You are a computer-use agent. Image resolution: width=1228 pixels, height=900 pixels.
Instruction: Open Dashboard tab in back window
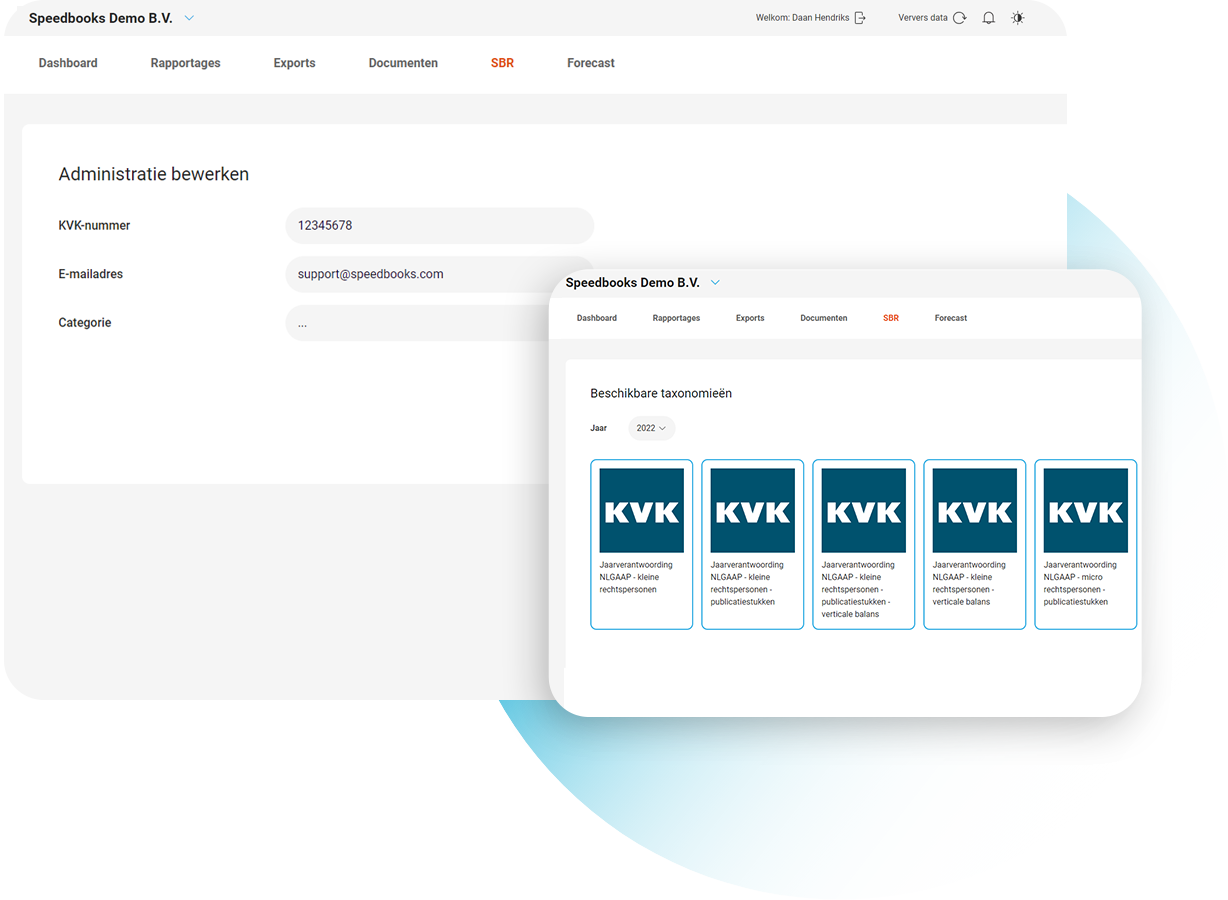tap(68, 63)
